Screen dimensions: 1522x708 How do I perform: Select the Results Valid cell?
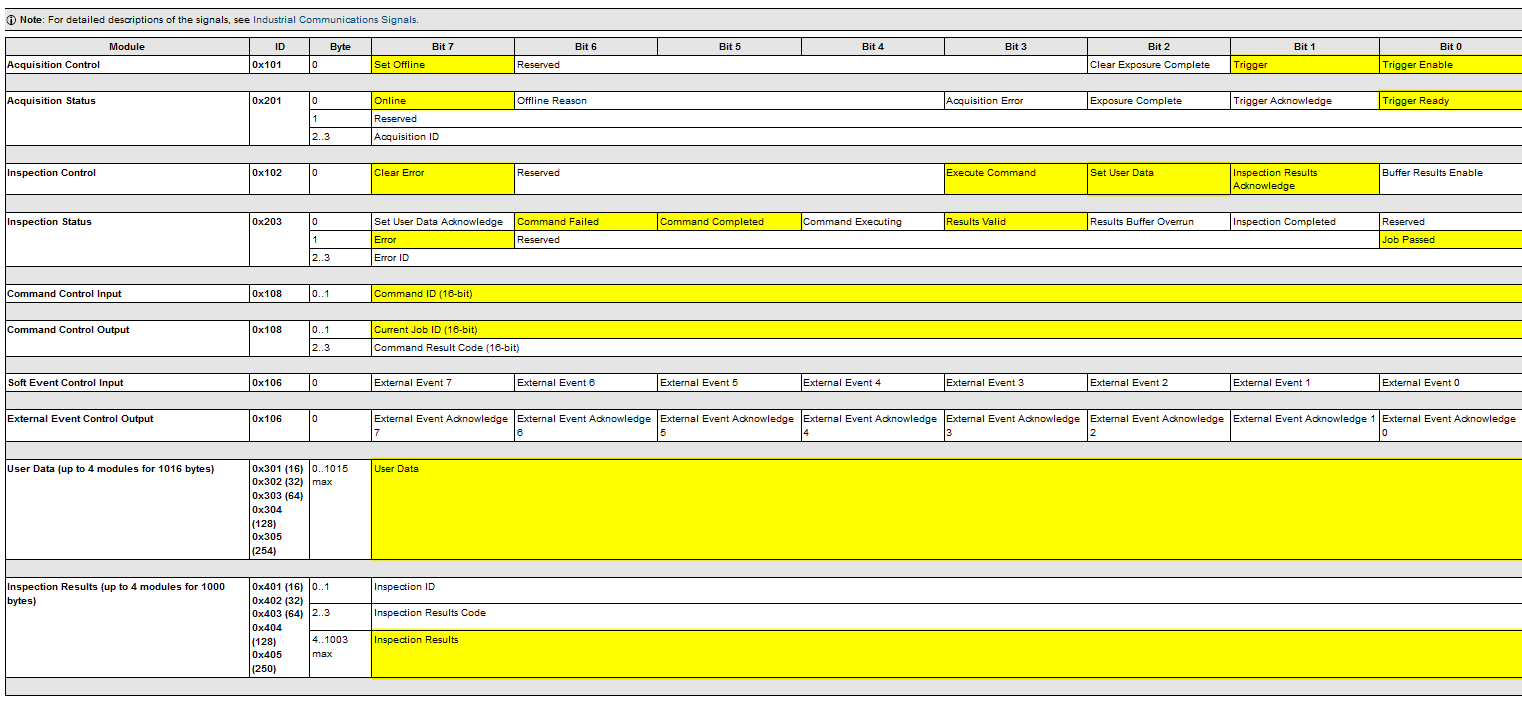point(1016,222)
